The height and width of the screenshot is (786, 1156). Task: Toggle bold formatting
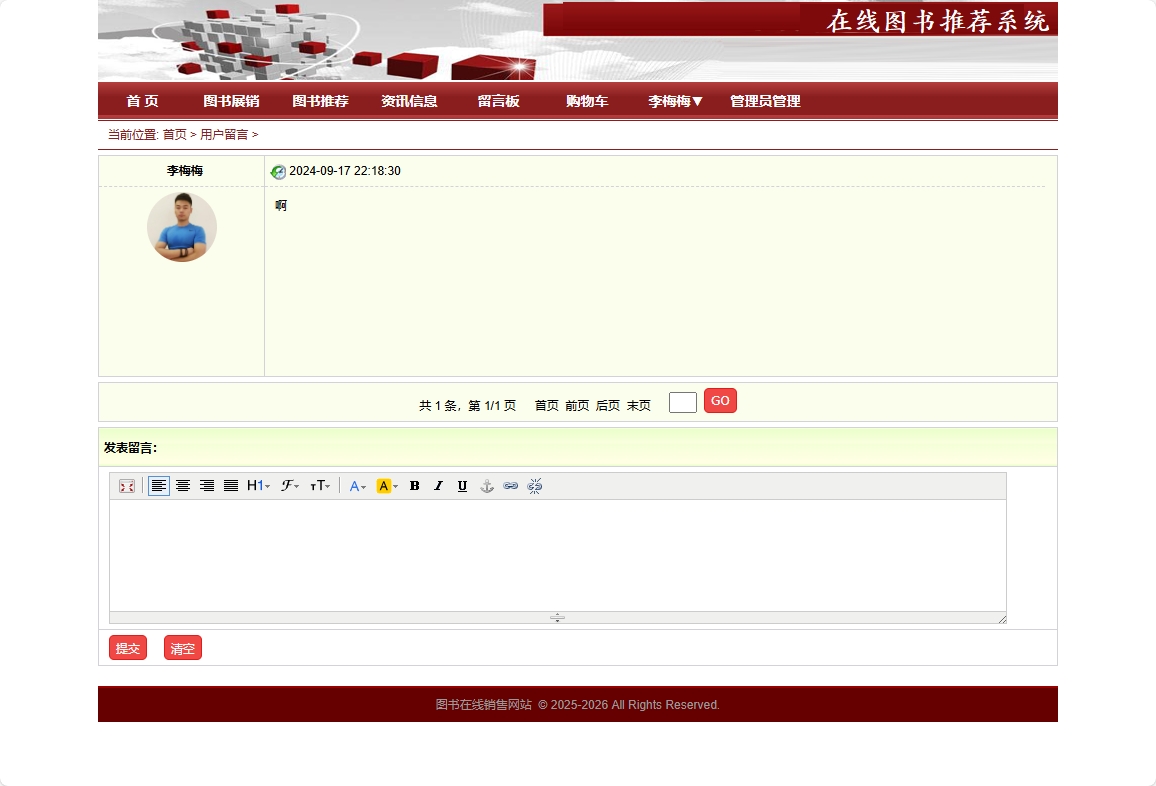coord(414,486)
